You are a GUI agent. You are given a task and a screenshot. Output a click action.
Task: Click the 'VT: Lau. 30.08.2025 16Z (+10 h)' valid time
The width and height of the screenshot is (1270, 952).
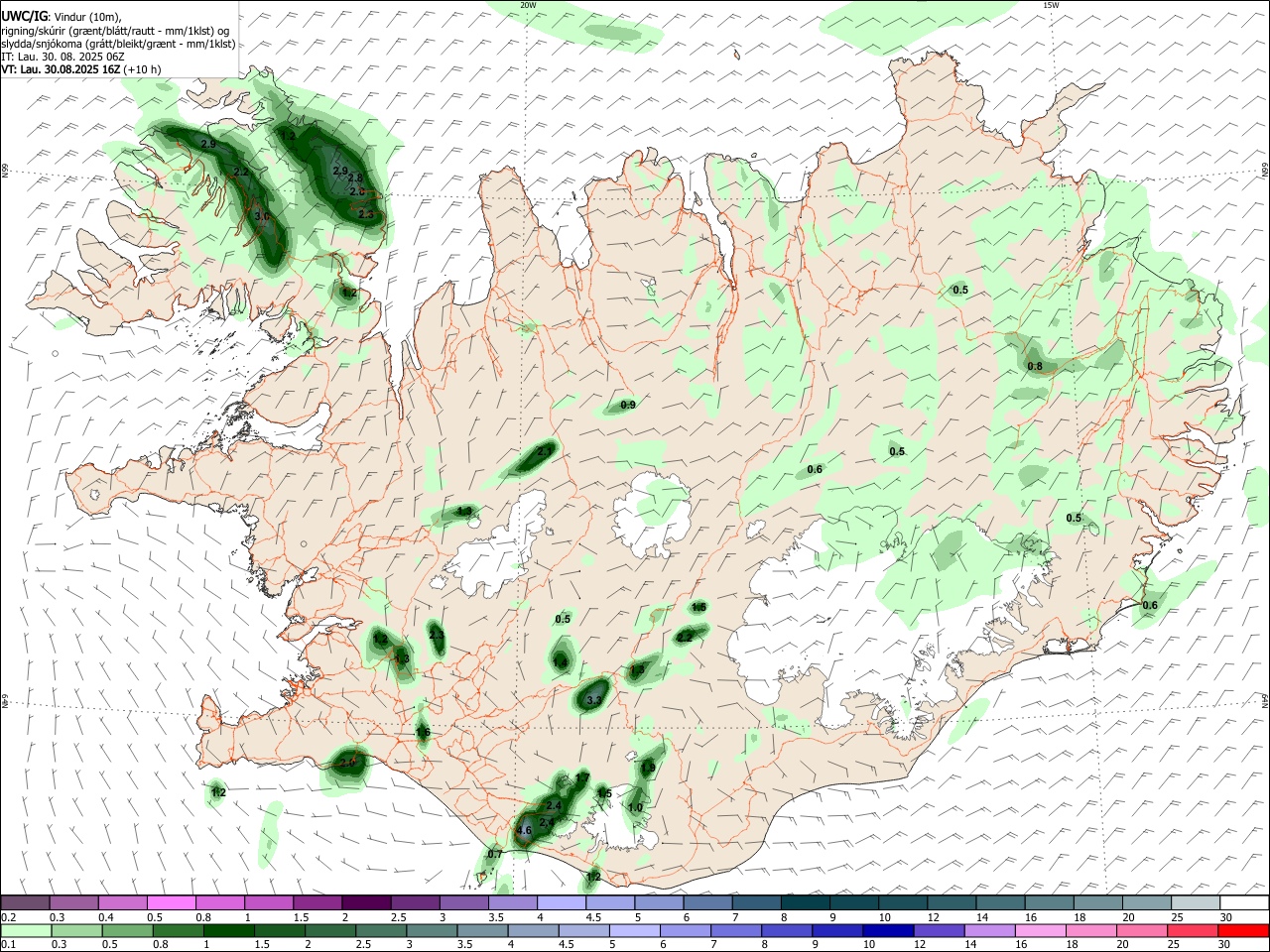(81, 69)
